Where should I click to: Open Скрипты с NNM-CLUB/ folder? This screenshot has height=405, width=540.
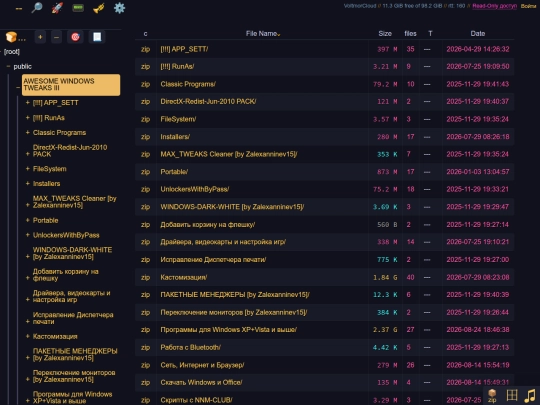point(196,400)
